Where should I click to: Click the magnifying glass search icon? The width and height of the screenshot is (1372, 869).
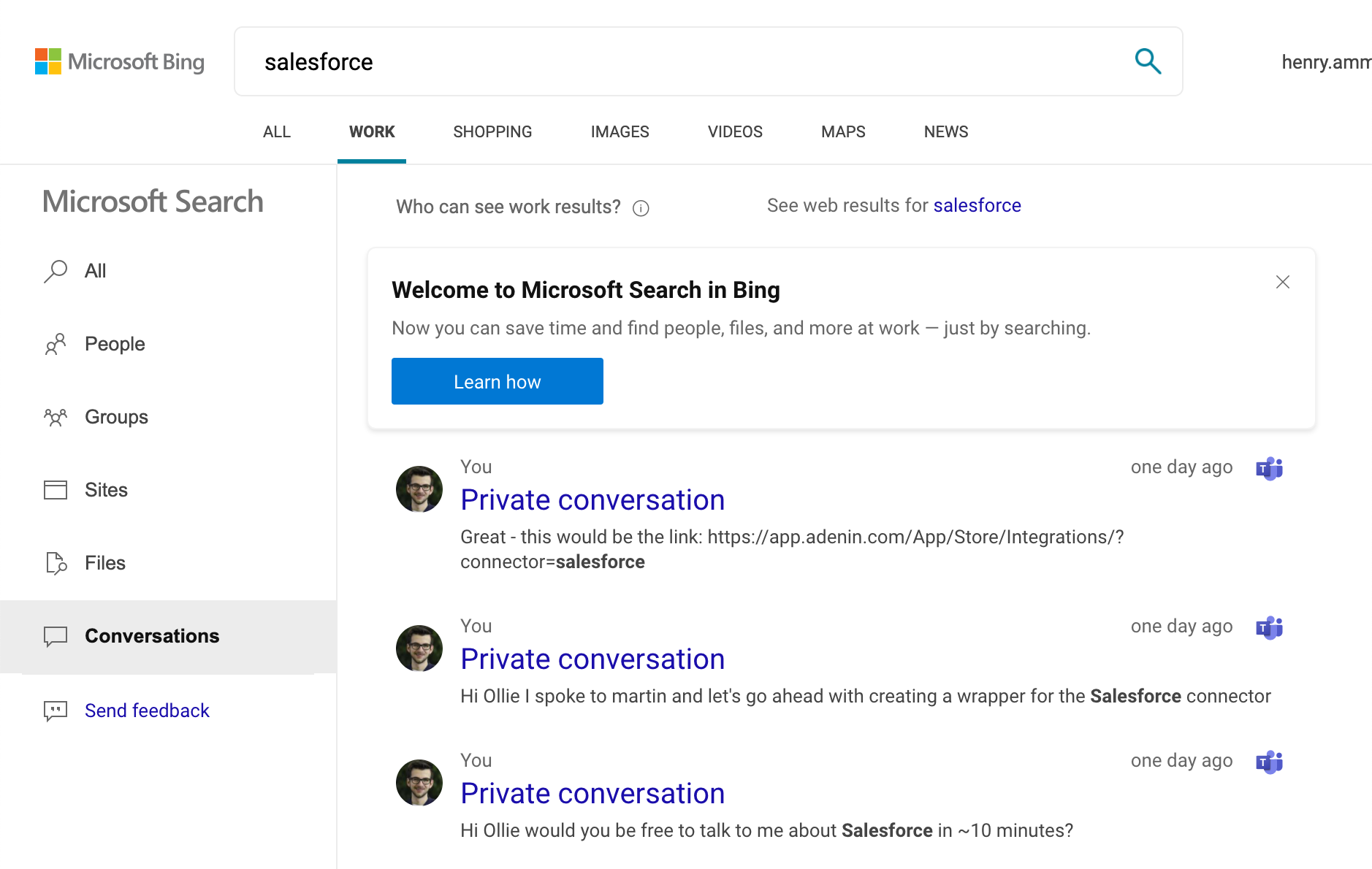pyautogui.click(x=1148, y=61)
